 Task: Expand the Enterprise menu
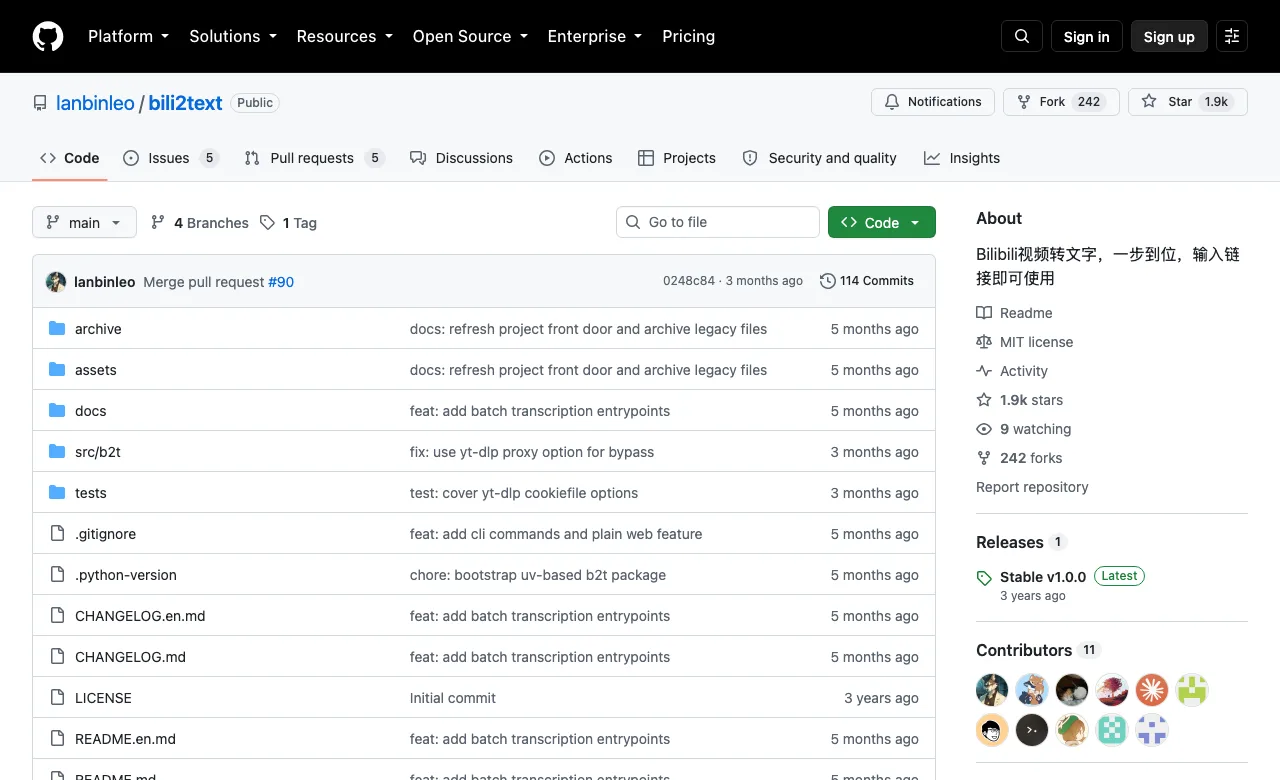[595, 36]
